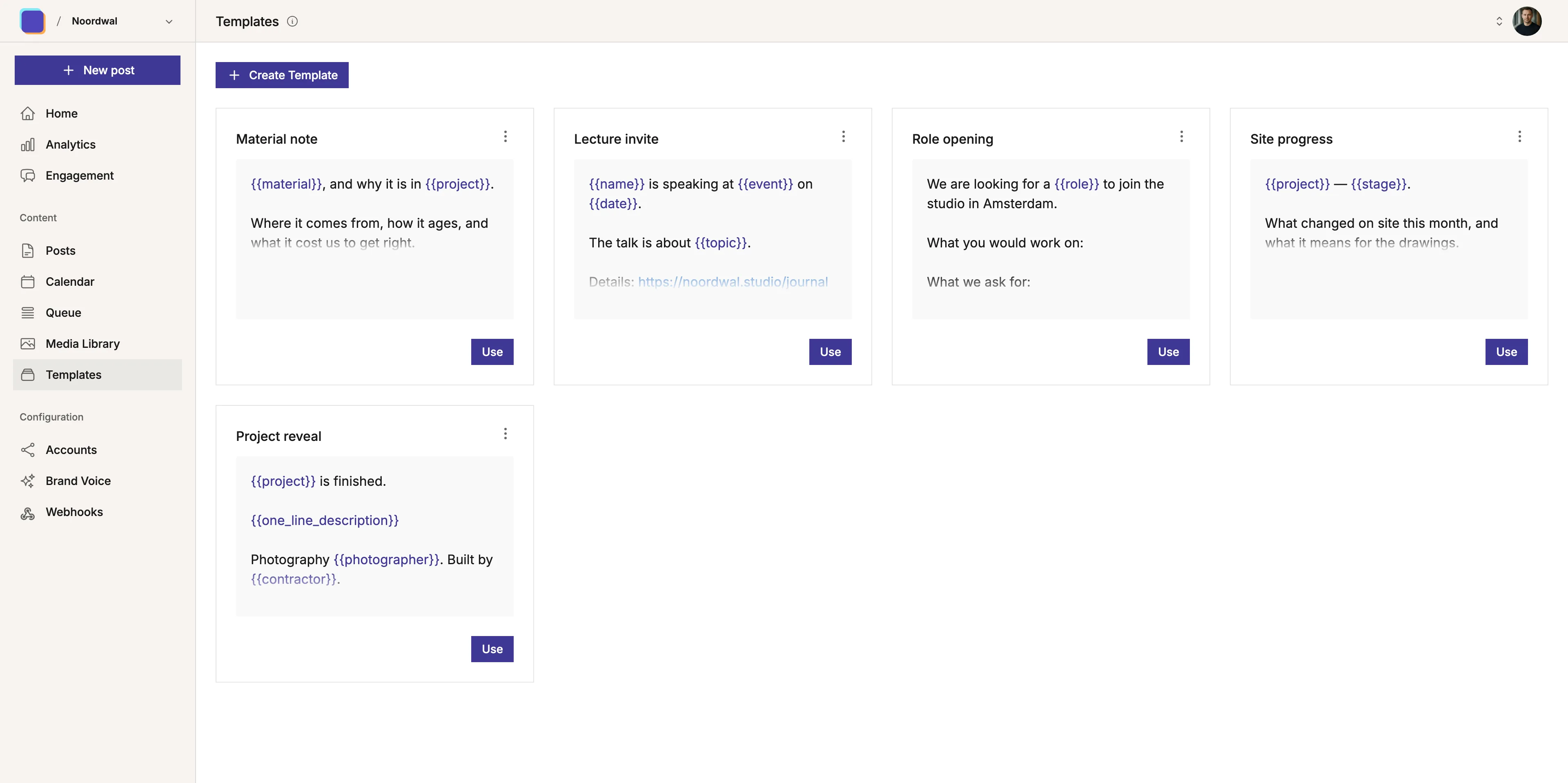Click the Material note card title
Image resolution: width=1568 pixels, height=783 pixels.
[x=277, y=139]
